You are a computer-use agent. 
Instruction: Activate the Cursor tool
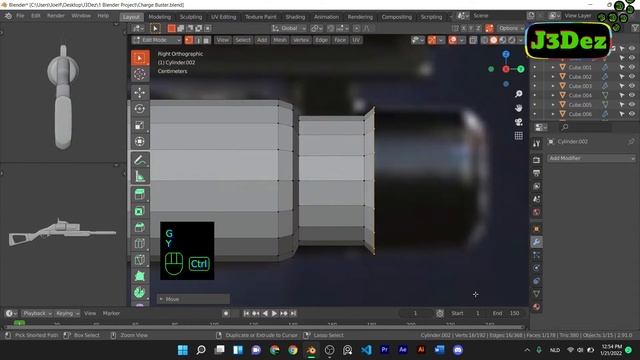point(140,74)
